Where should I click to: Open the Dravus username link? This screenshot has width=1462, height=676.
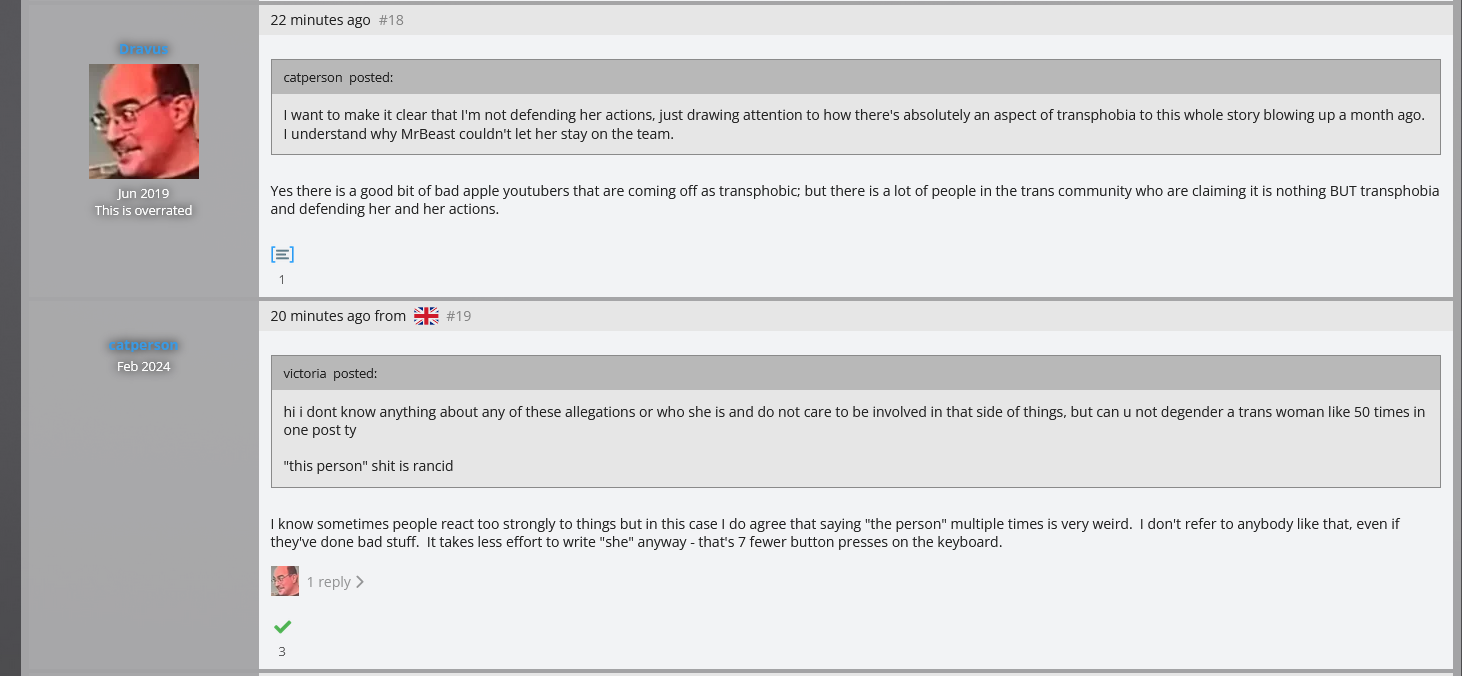coord(143,48)
